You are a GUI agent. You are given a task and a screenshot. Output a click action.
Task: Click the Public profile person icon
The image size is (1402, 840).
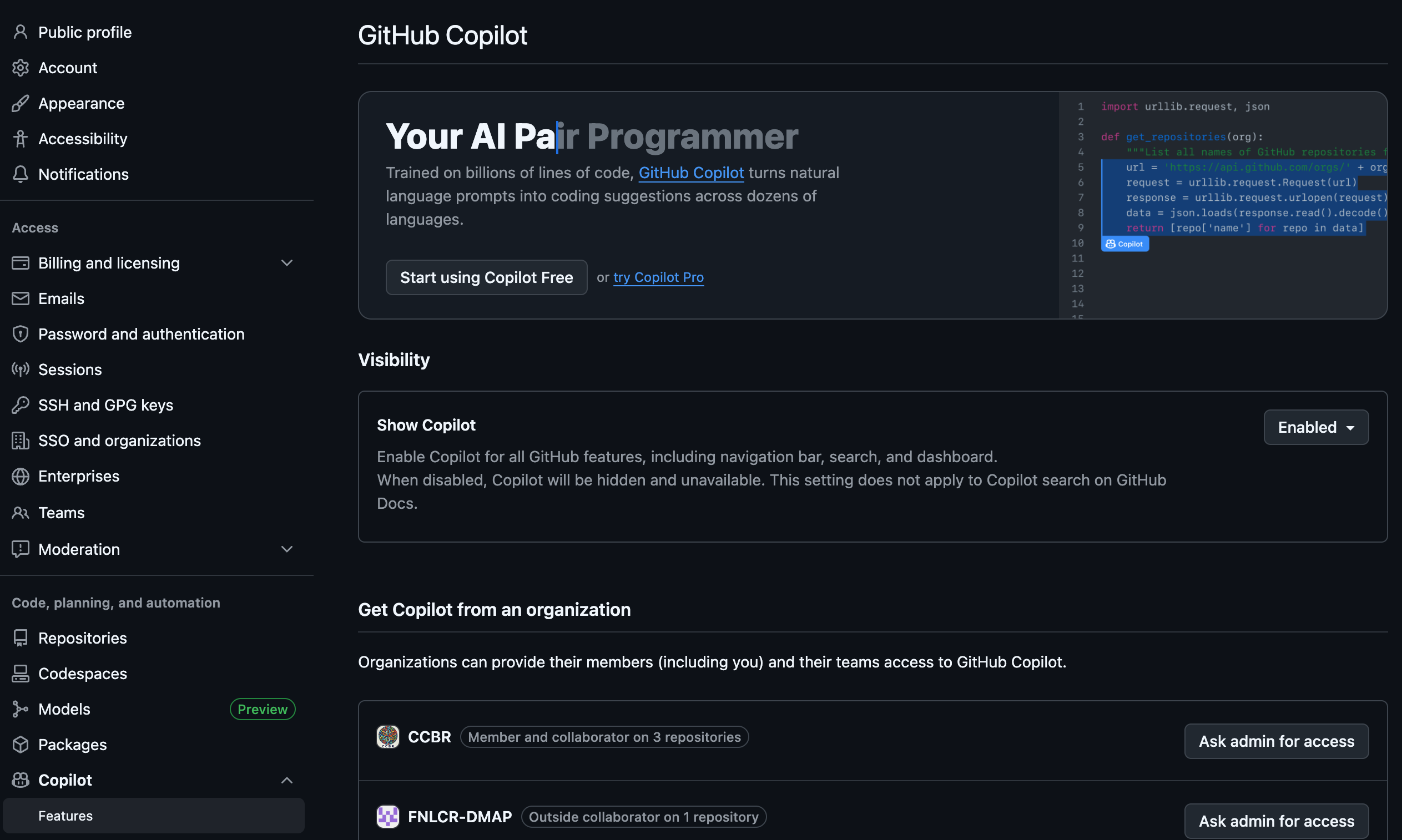(21, 32)
